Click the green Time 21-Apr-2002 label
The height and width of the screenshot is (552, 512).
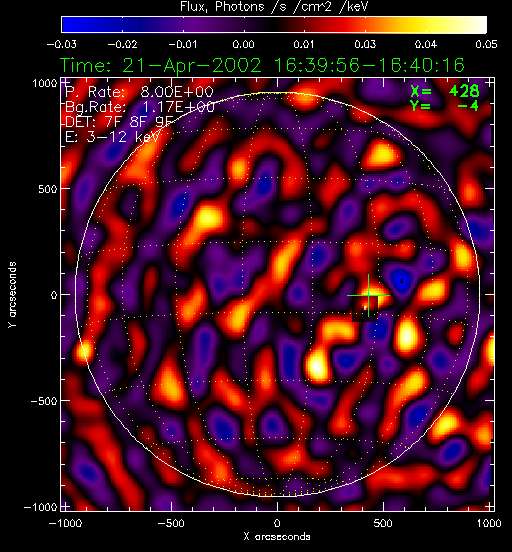(262, 65)
